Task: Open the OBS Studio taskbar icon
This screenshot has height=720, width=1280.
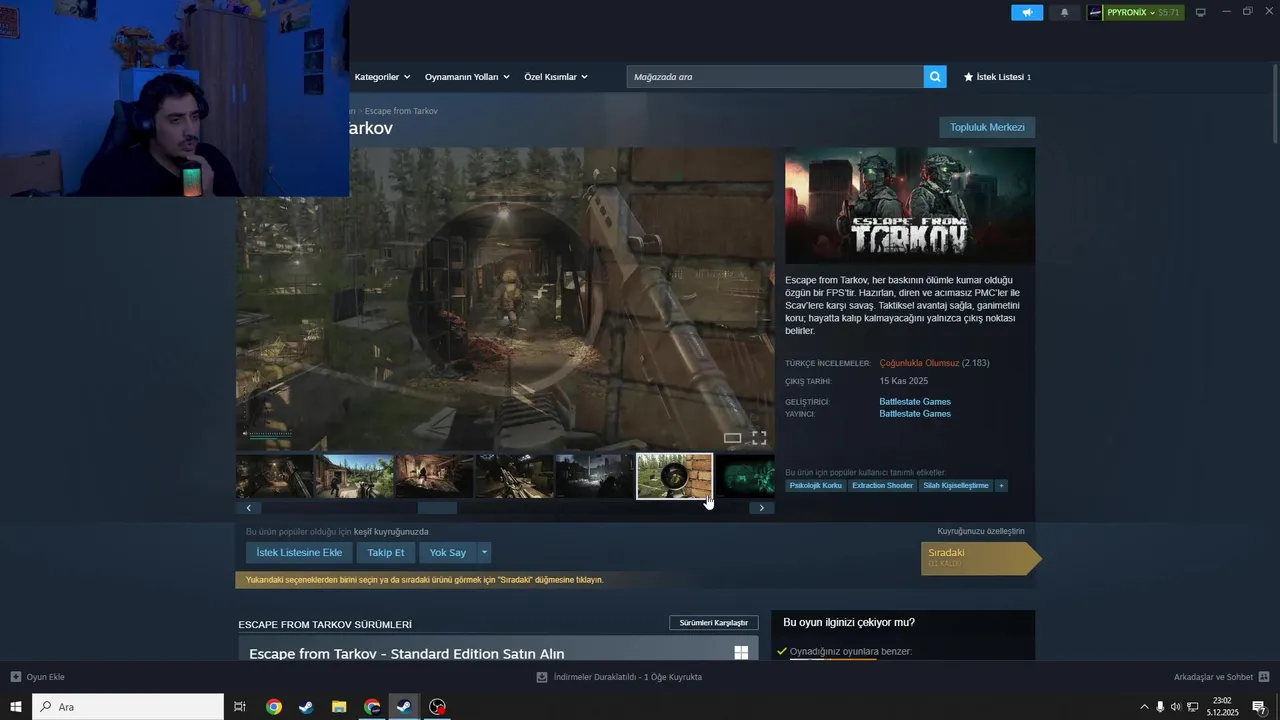Action: (x=437, y=707)
